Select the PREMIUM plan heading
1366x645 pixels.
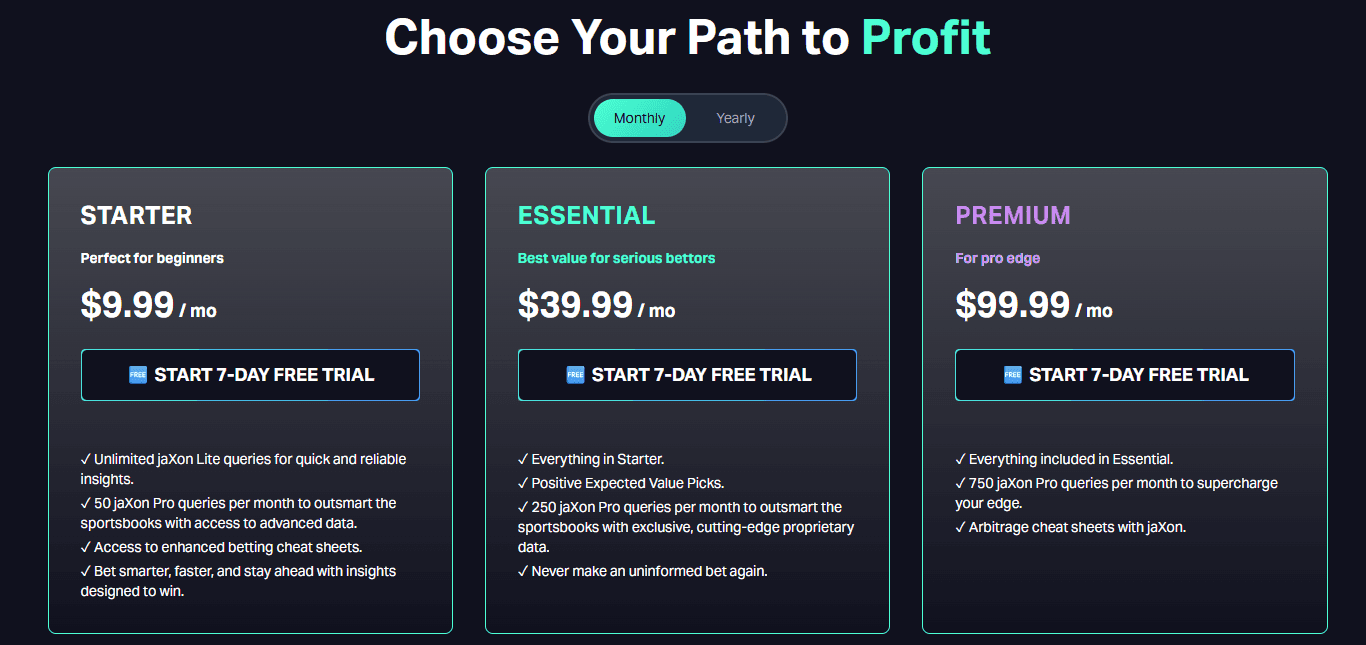coord(1013,215)
